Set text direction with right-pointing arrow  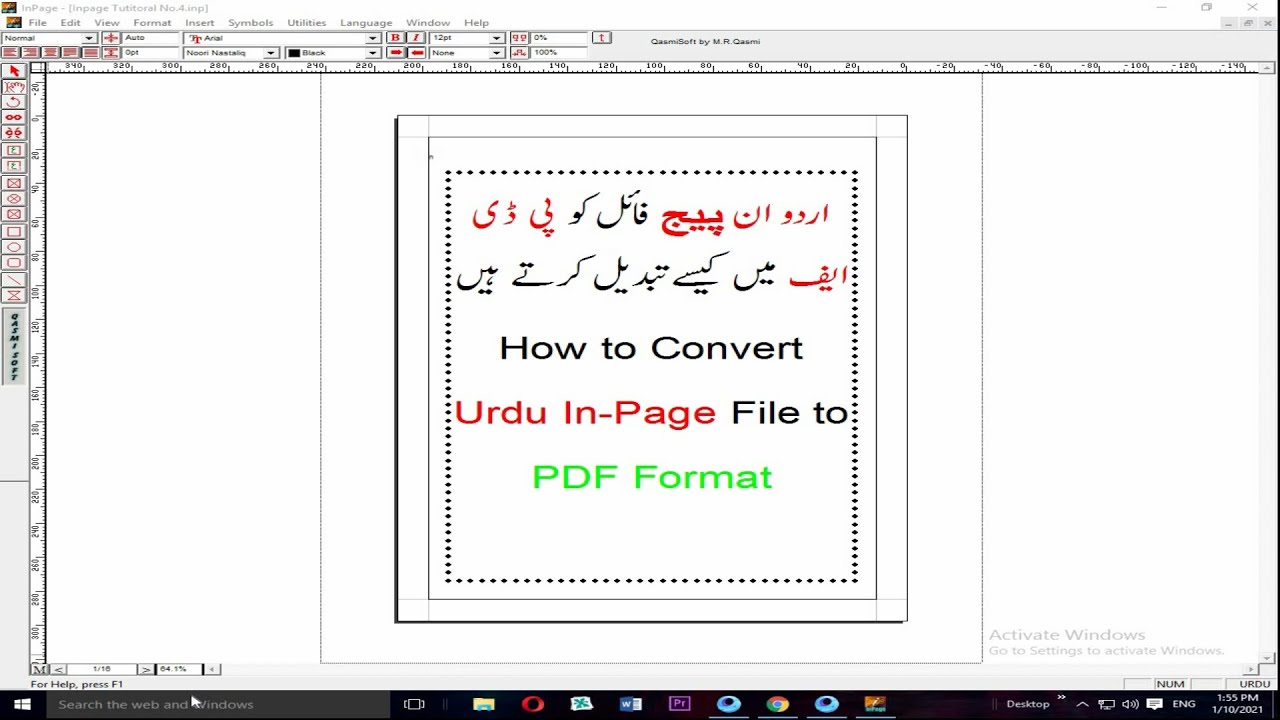395,52
